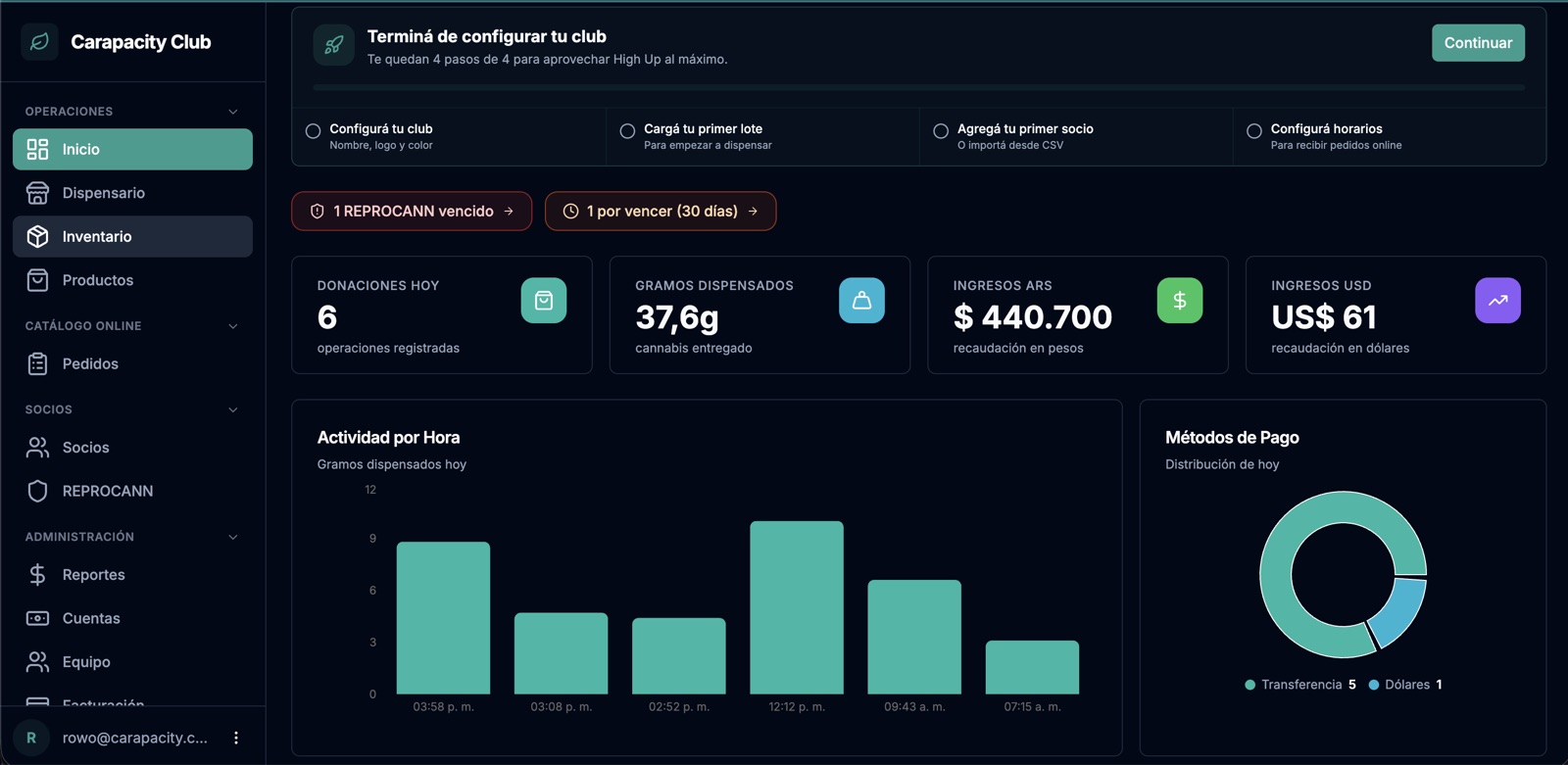Screen dimensions: 1568x765
Task: Collapse the Operaciones sidebar section
Action: coord(233,112)
